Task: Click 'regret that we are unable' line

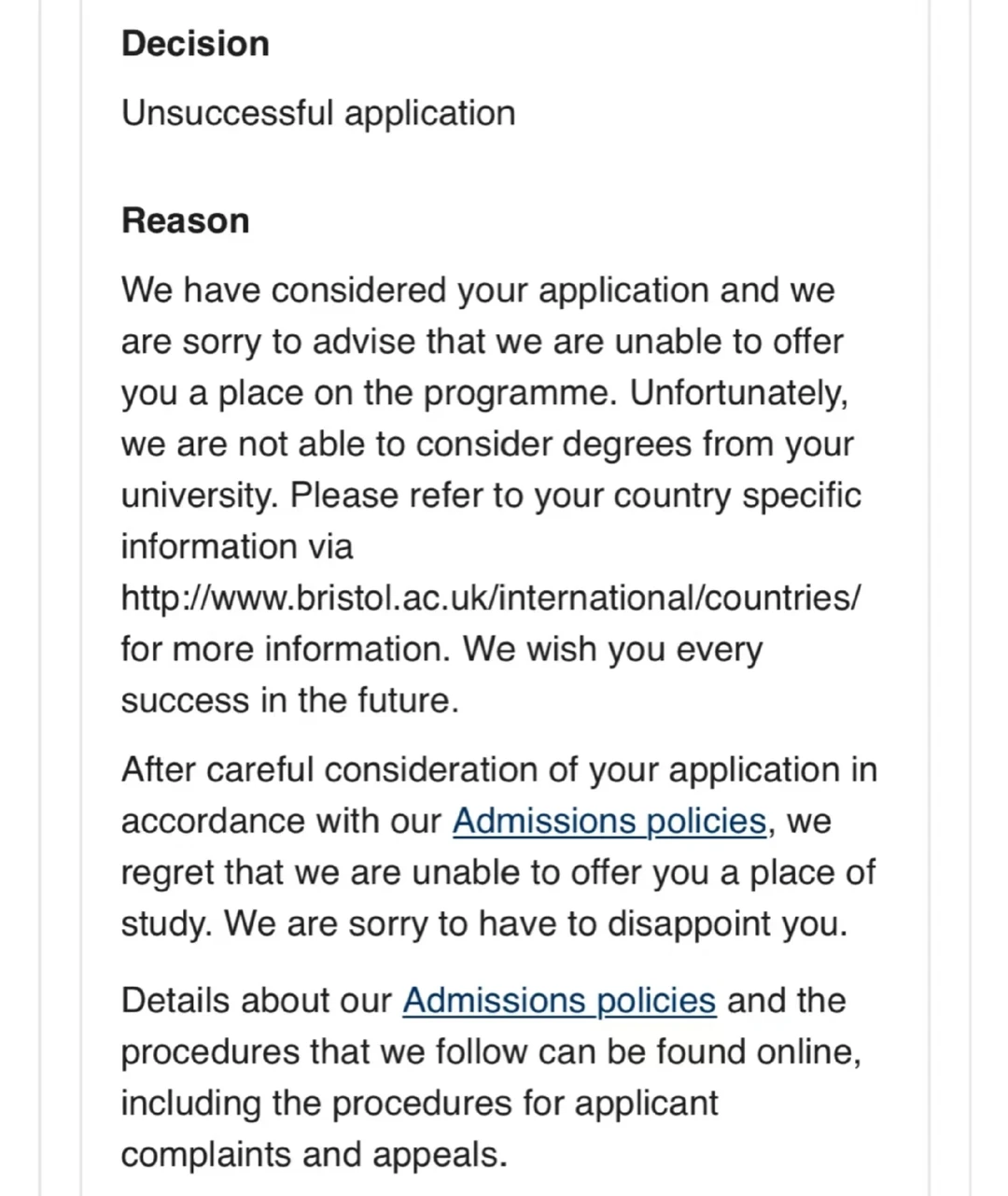Action: coord(498,873)
